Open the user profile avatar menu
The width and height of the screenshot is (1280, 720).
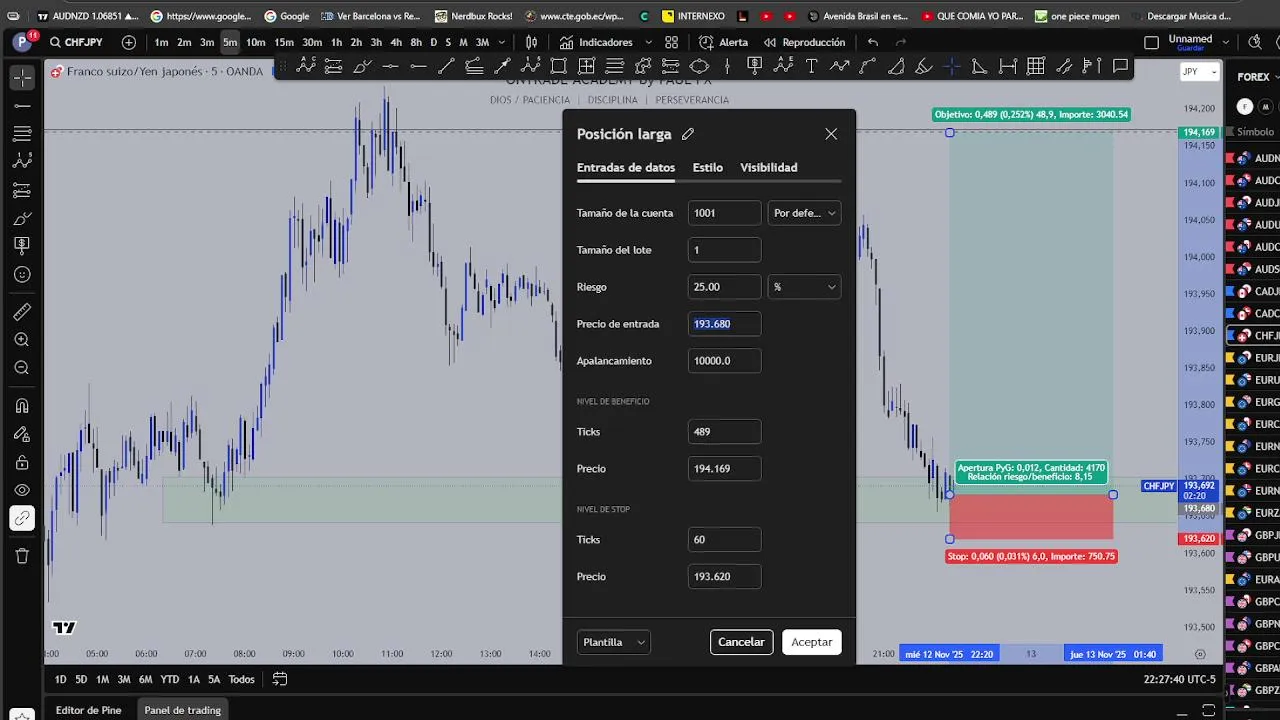tap(22, 42)
